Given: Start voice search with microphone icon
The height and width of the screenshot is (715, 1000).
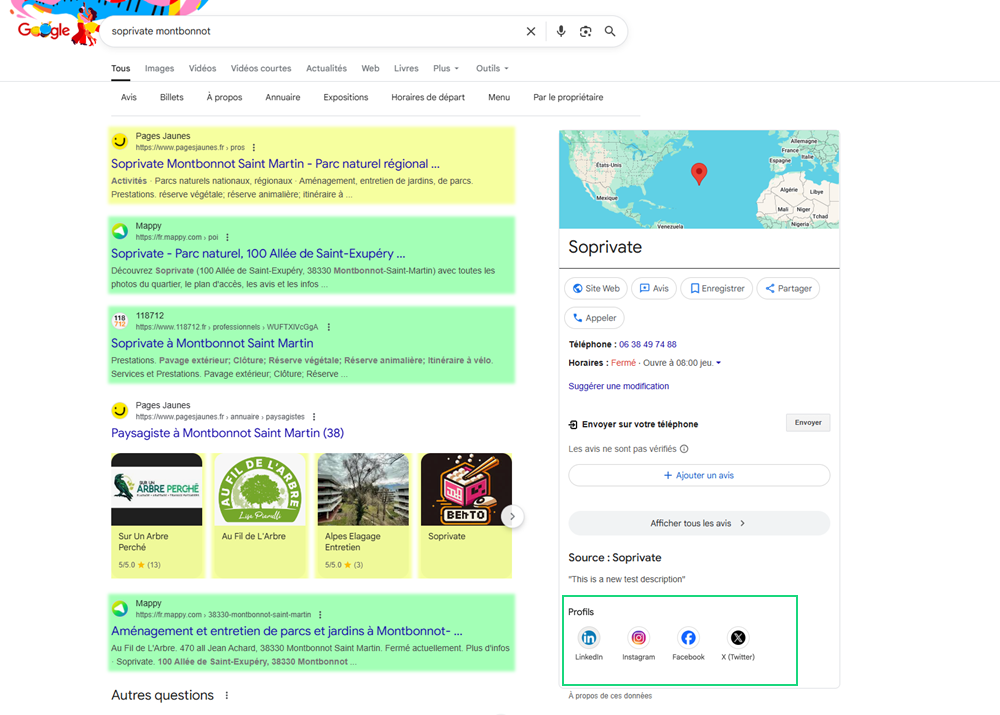Looking at the screenshot, I should 561,31.
